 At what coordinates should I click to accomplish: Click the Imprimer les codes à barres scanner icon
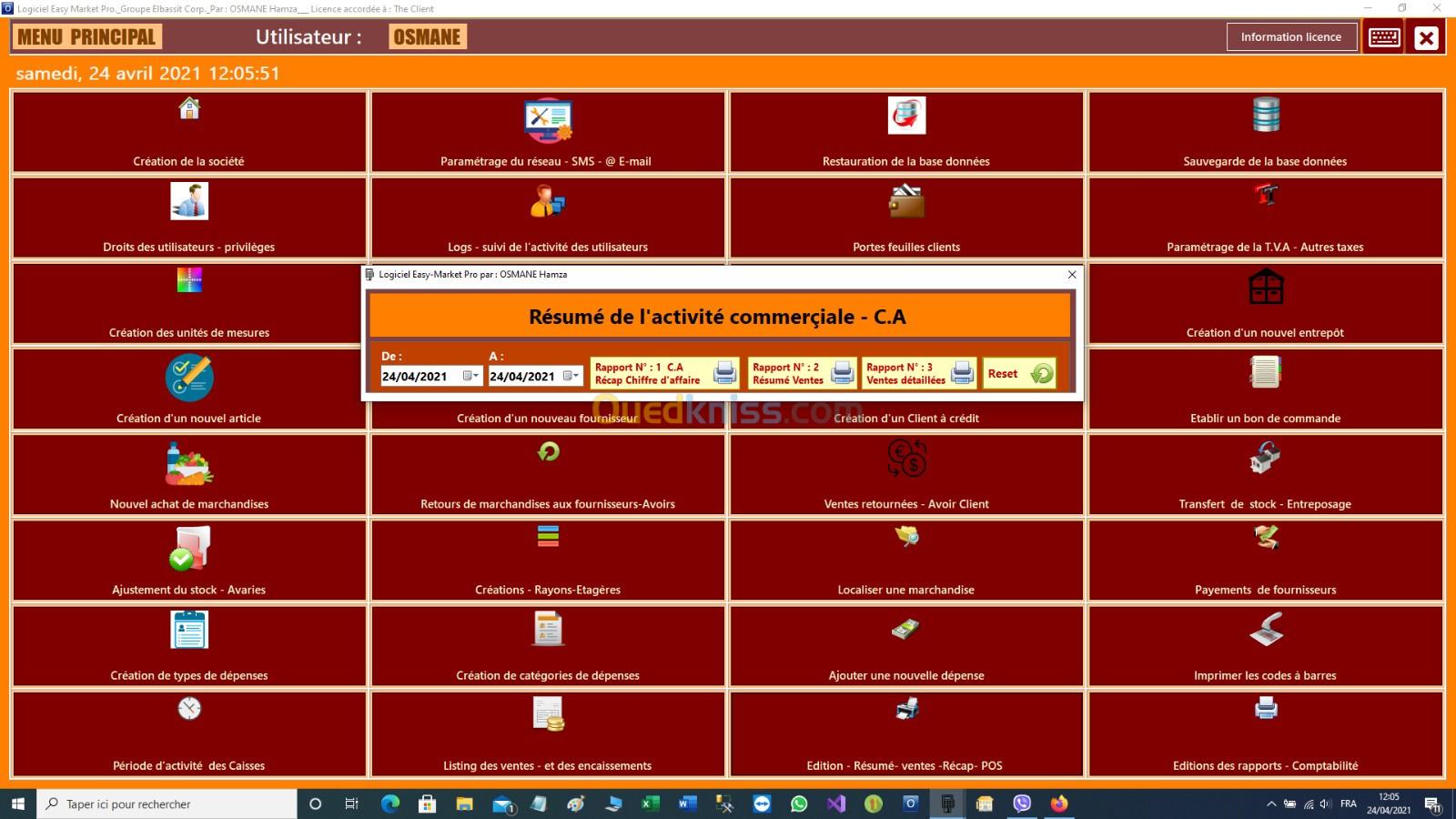click(1265, 629)
